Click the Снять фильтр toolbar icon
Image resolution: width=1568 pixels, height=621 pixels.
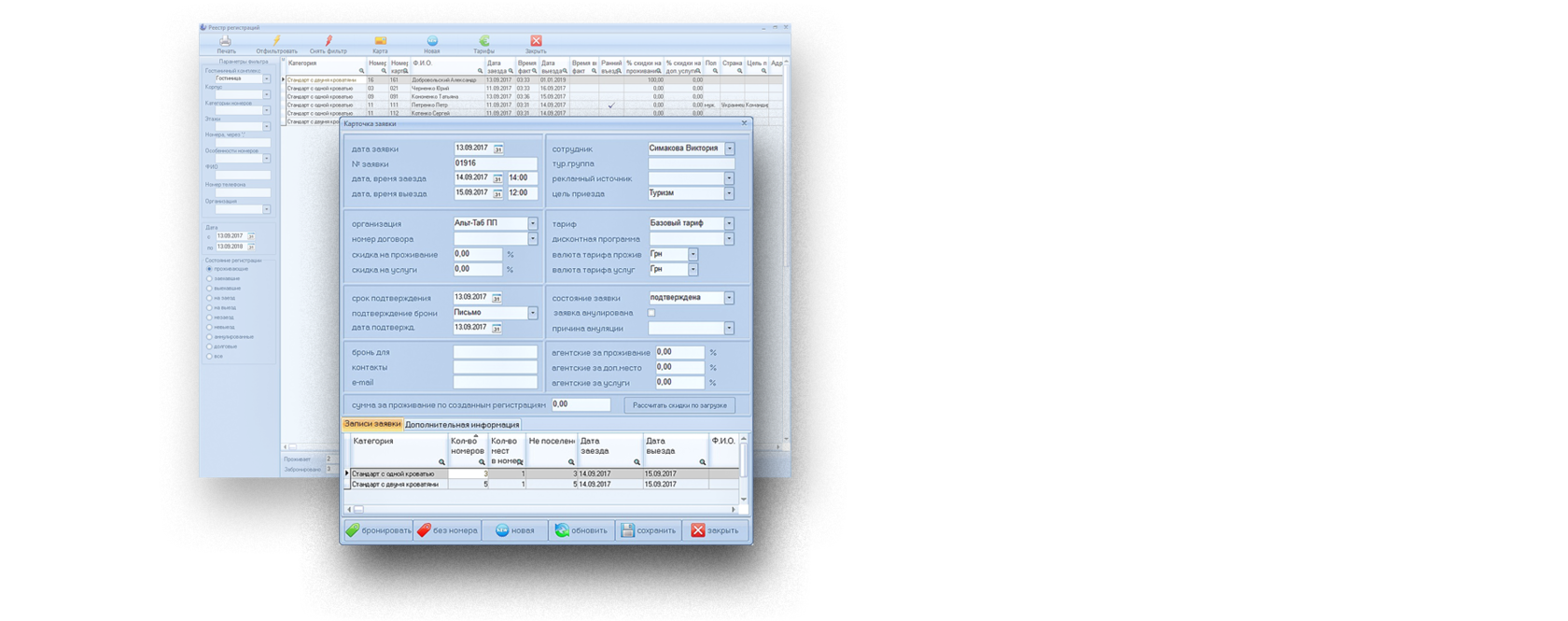pyautogui.click(x=329, y=42)
